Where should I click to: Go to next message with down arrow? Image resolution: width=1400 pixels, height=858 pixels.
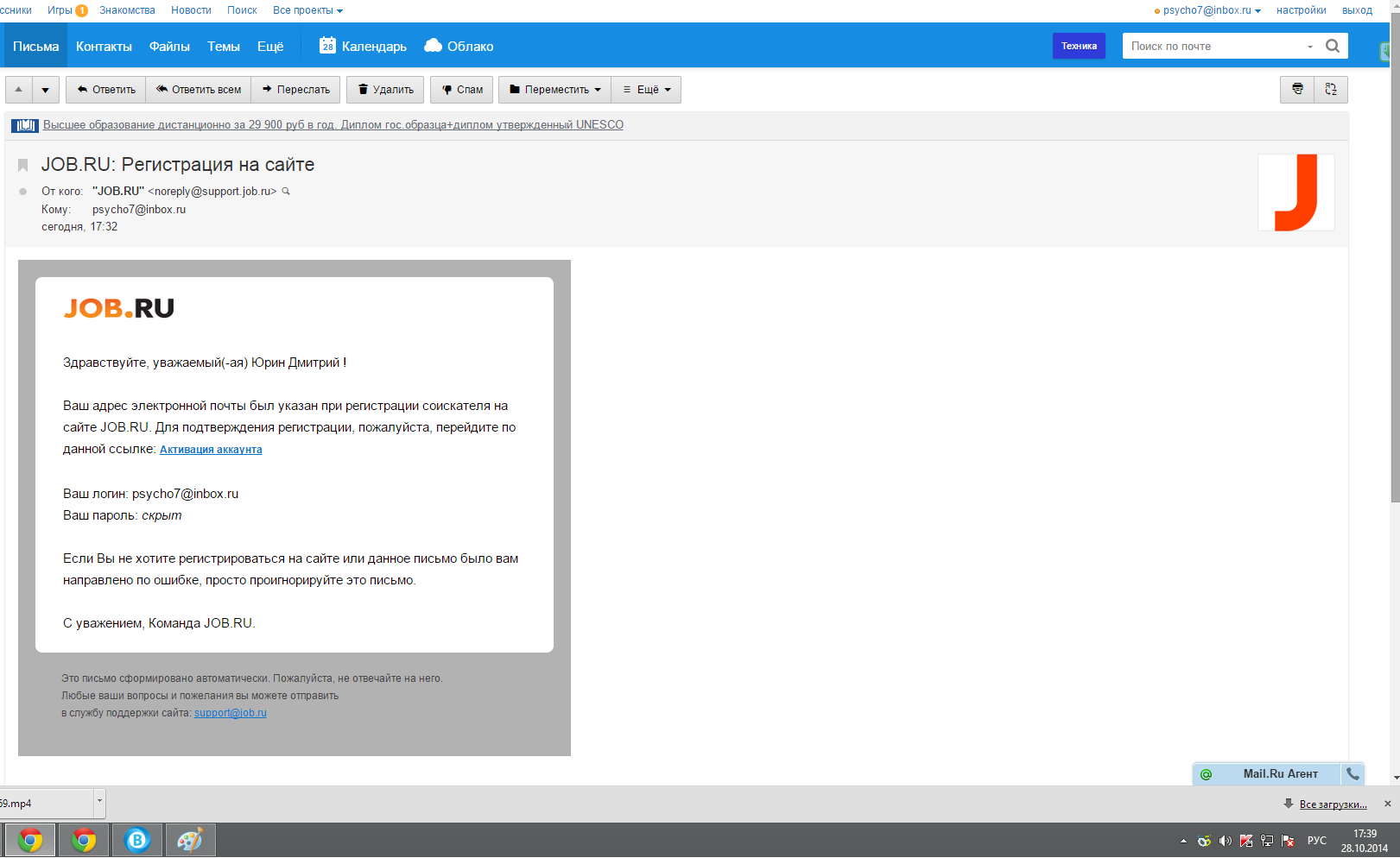(46, 90)
